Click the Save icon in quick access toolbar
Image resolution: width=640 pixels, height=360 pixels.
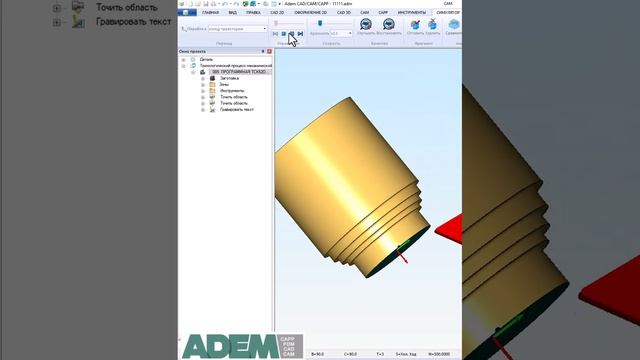[206, 4]
